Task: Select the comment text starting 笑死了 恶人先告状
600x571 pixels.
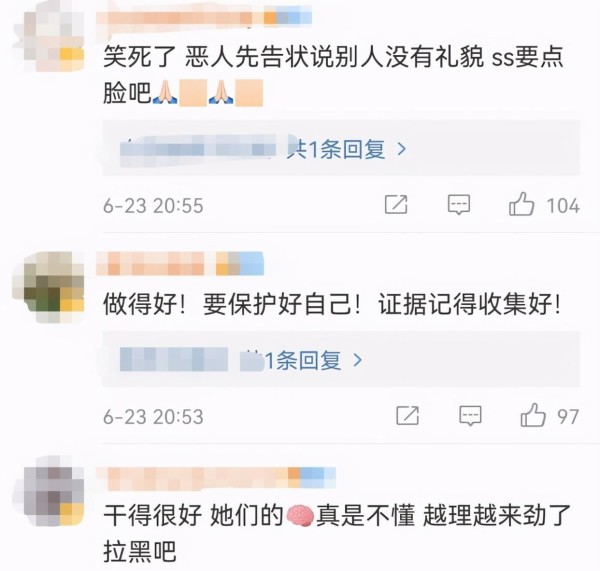Action: [x=333, y=75]
